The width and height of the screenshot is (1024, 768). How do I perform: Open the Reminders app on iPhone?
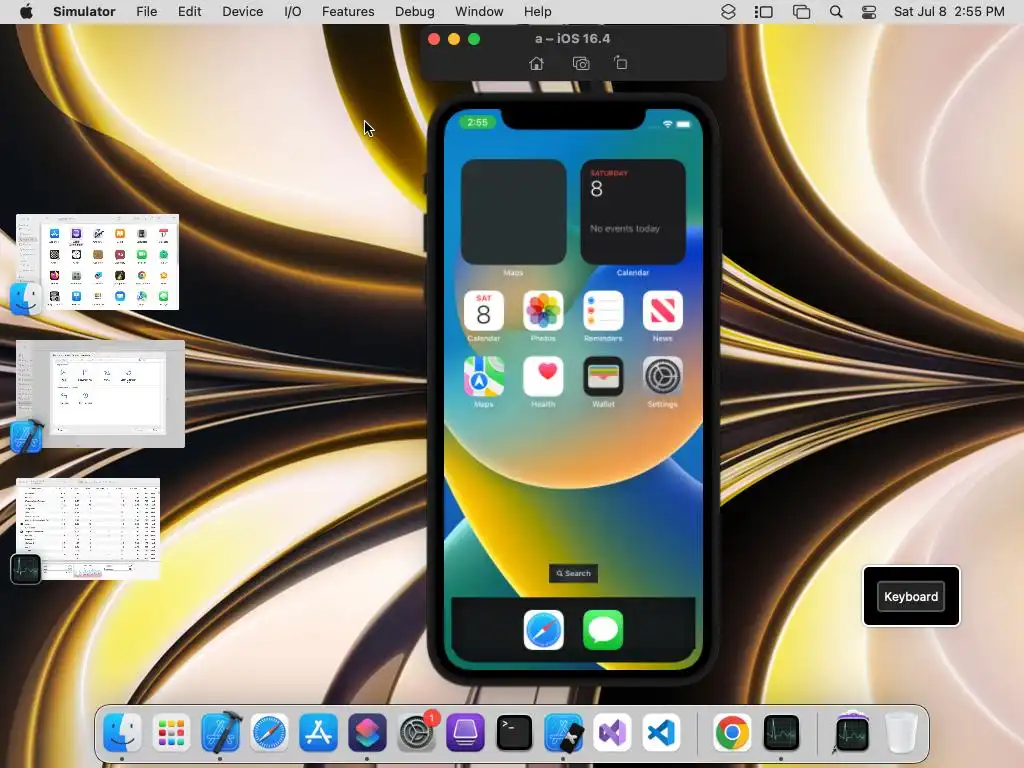coord(603,311)
